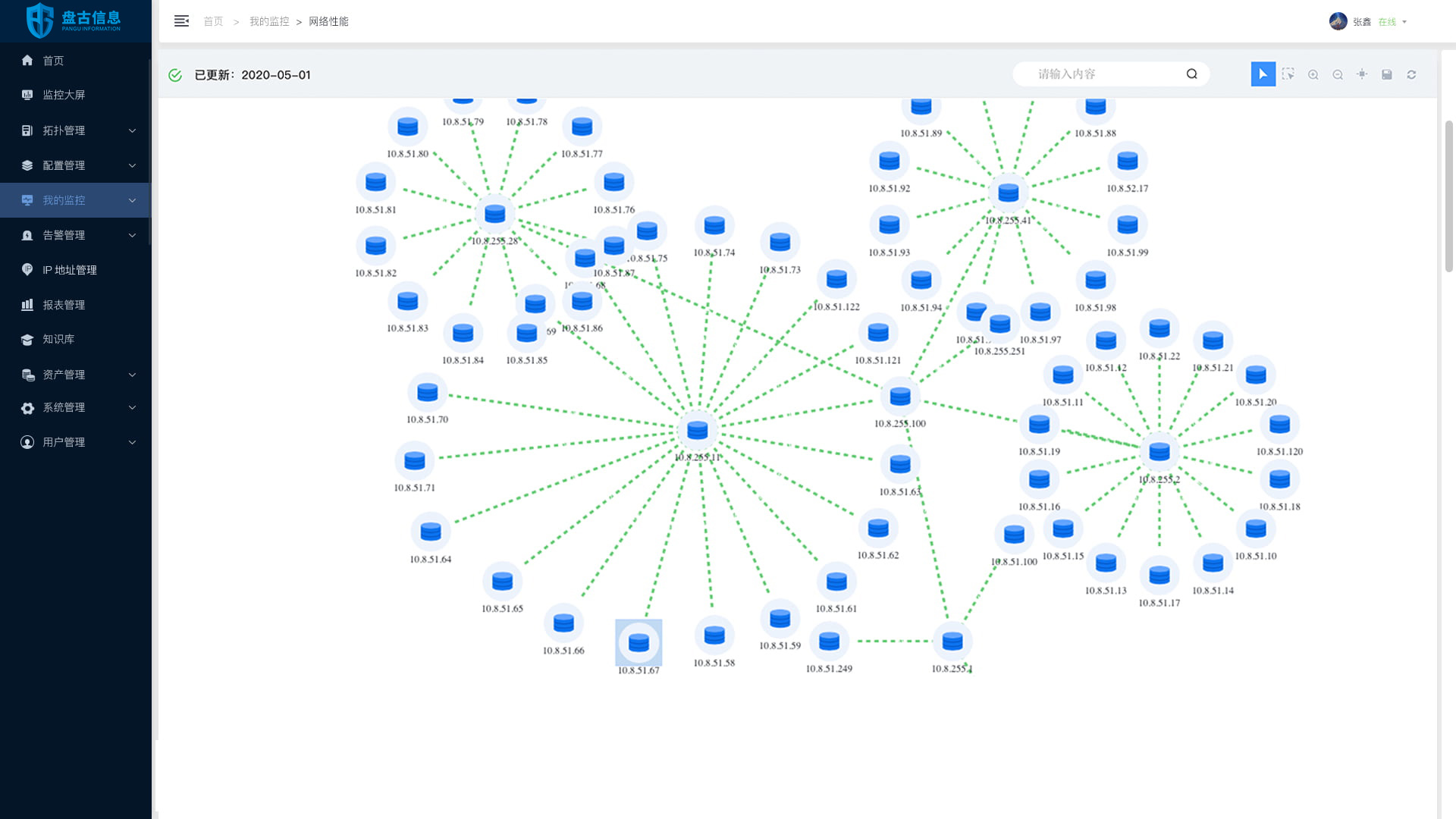Click the 我的监控 breadcrumb link
The image size is (1456, 819).
(269, 21)
